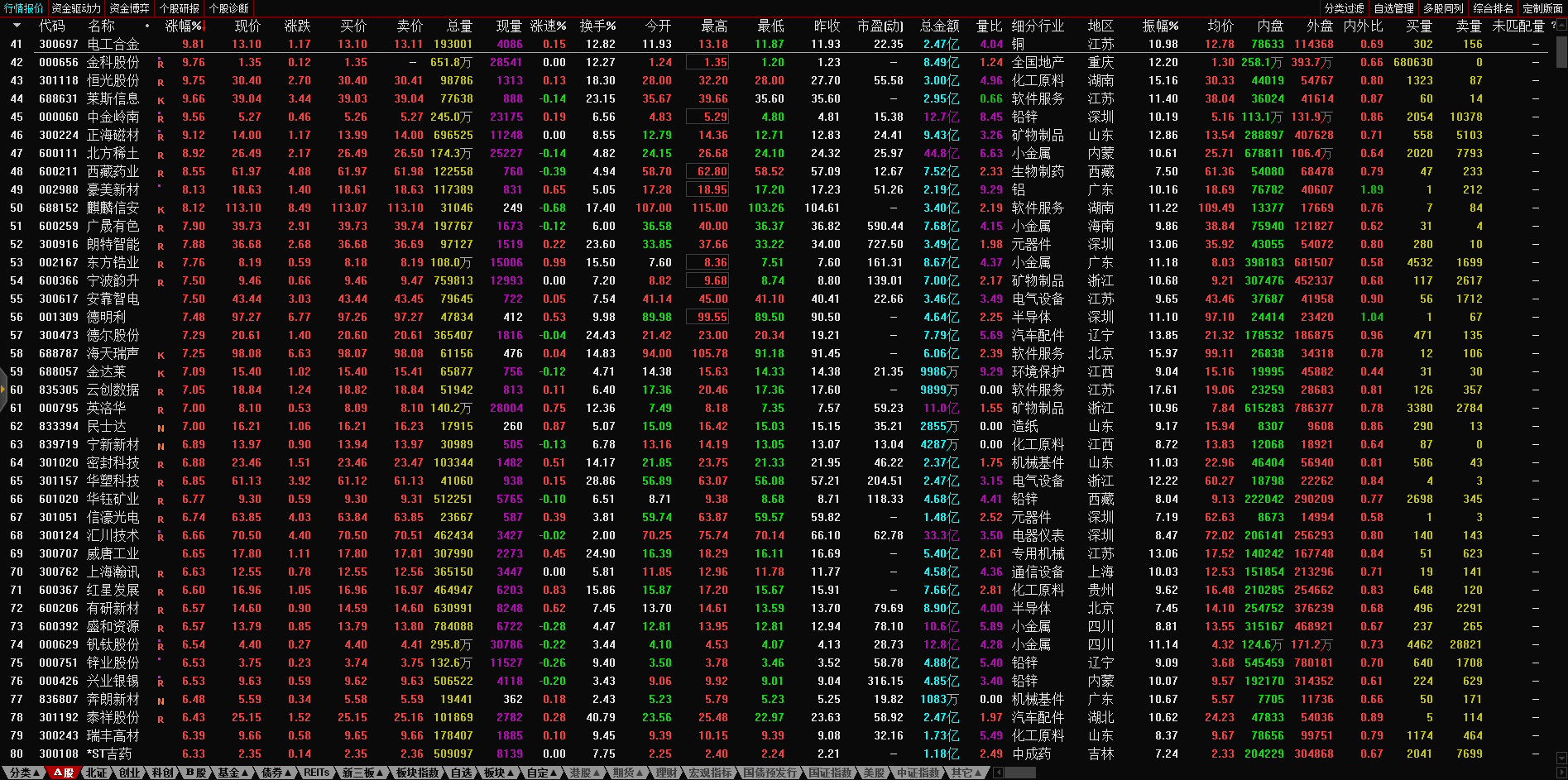Image resolution: width=1568 pixels, height=780 pixels.
Task: Sort by 涨幅% column header
Action: coord(183,26)
